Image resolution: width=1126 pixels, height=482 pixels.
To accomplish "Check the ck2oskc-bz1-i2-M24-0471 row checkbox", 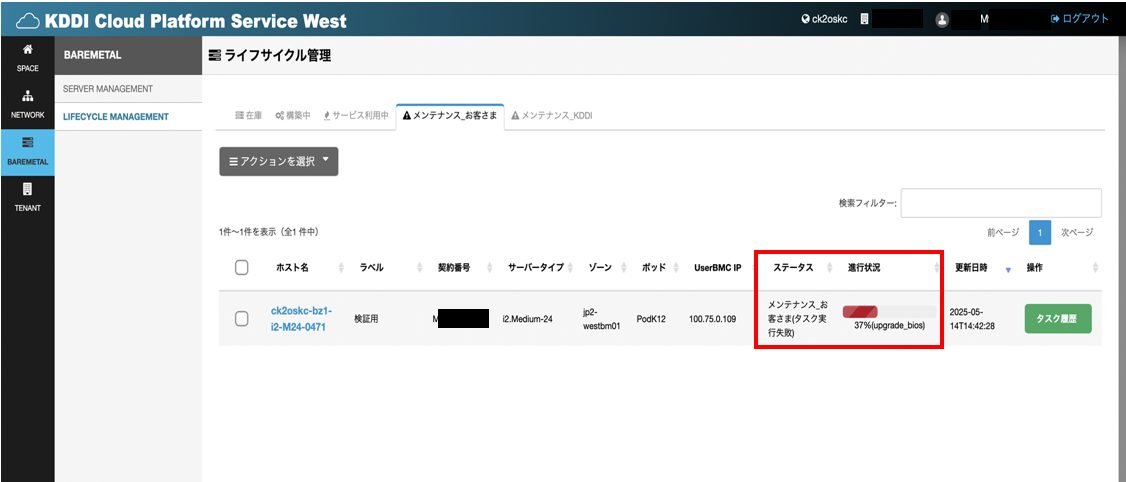I will 242,319.
